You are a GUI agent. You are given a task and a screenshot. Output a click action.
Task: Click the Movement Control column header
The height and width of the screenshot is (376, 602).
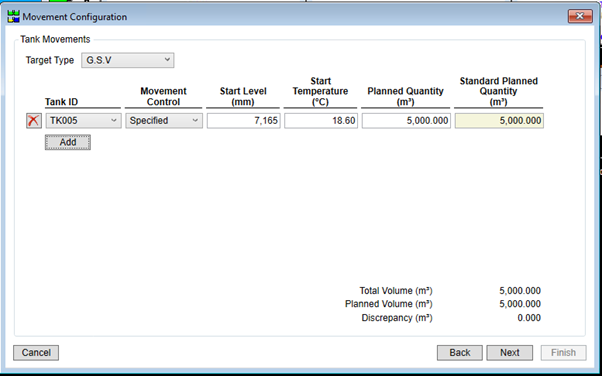(x=164, y=96)
